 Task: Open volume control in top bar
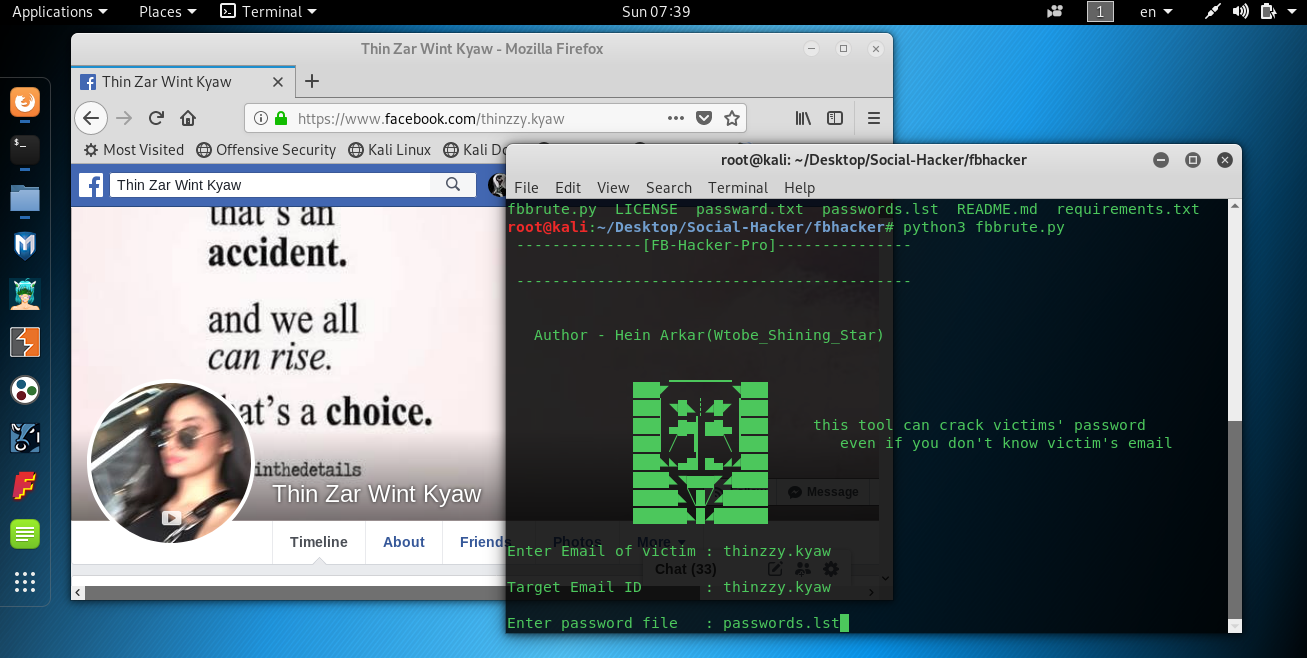pyautogui.click(x=1241, y=12)
